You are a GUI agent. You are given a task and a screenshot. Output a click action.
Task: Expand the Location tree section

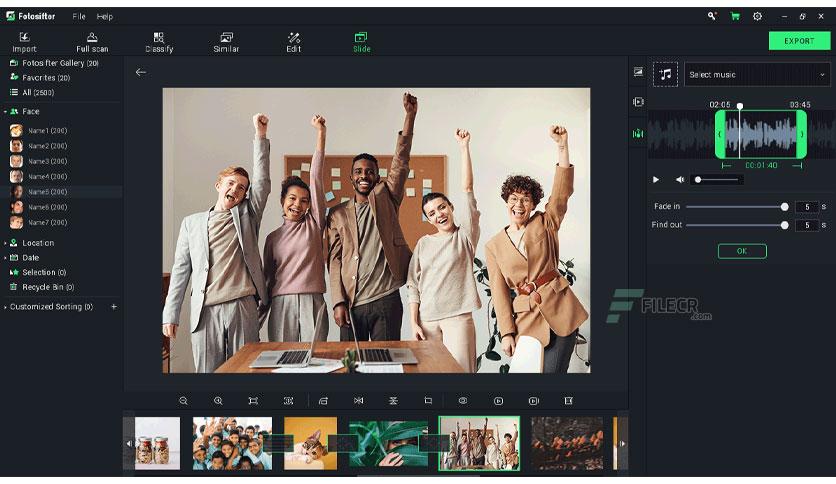pyautogui.click(x=5, y=243)
